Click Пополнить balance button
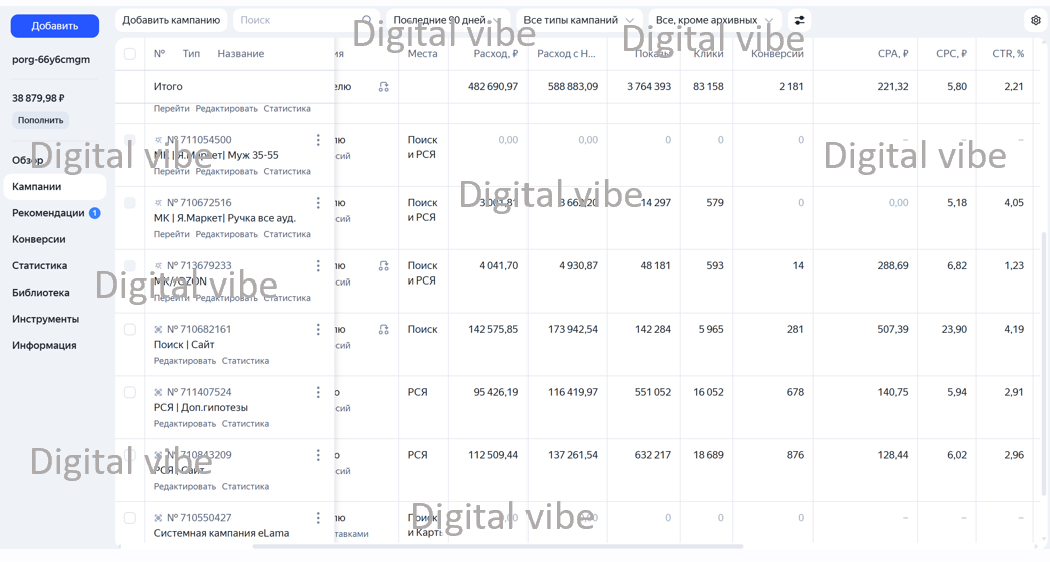Image resolution: width=1050 pixels, height=562 pixels. click(x=41, y=121)
